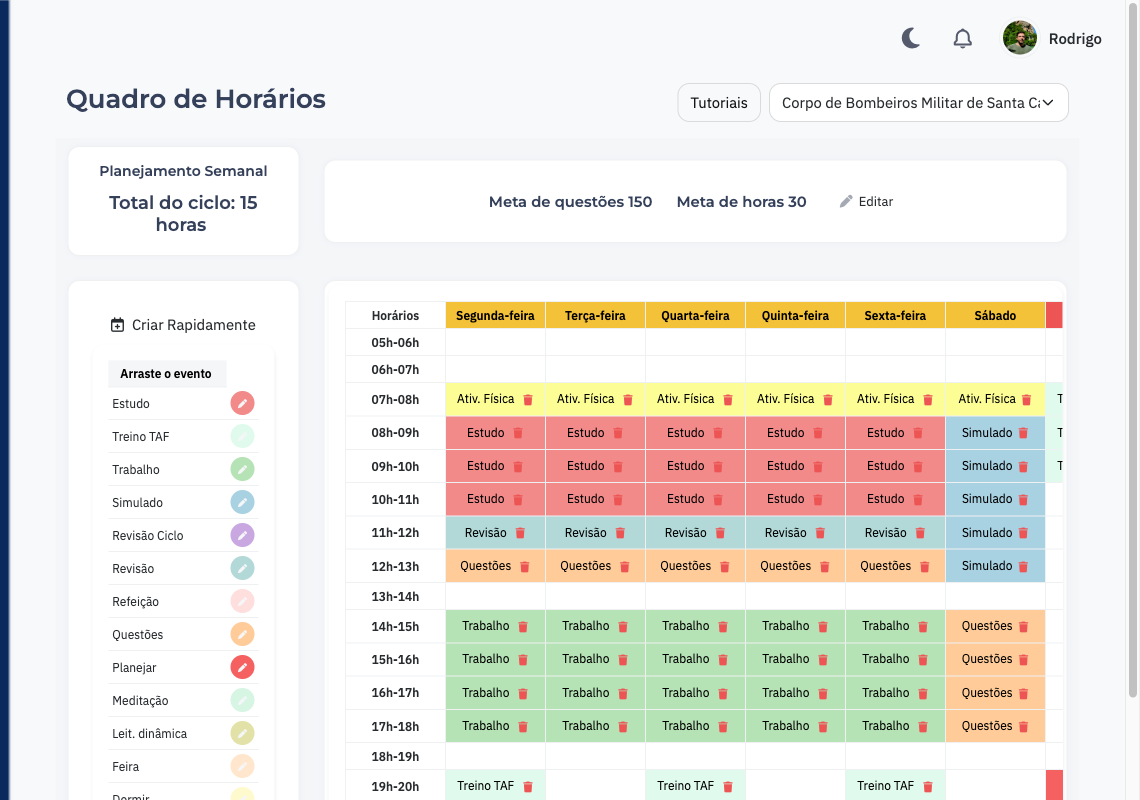Image resolution: width=1140 pixels, height=800 pixels.
Task: Click the orange pencil next to Questões
Action: [242, 634]
